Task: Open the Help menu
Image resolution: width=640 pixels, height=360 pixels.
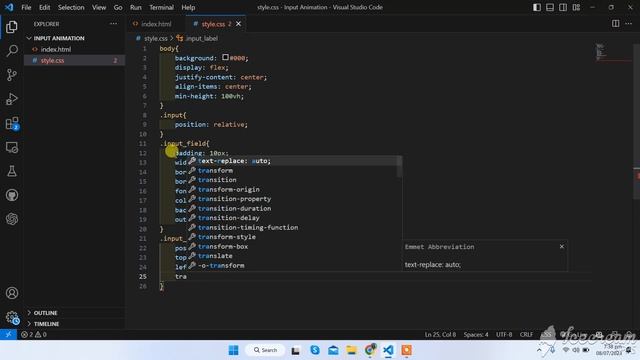Action: pyautogui.click(x=188, y=7)
